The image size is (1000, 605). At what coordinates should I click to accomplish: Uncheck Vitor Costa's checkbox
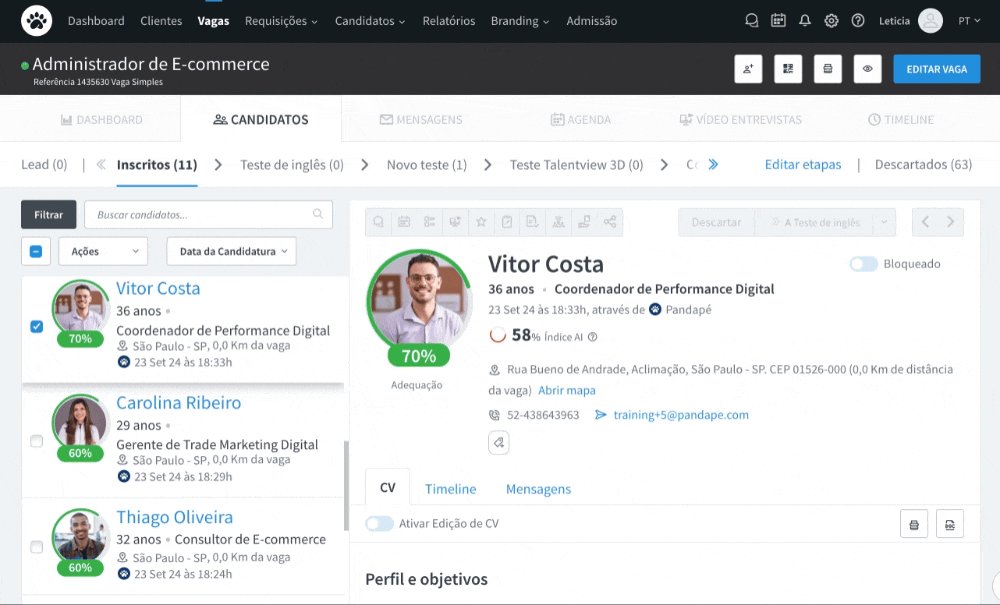tap(37, 326)
